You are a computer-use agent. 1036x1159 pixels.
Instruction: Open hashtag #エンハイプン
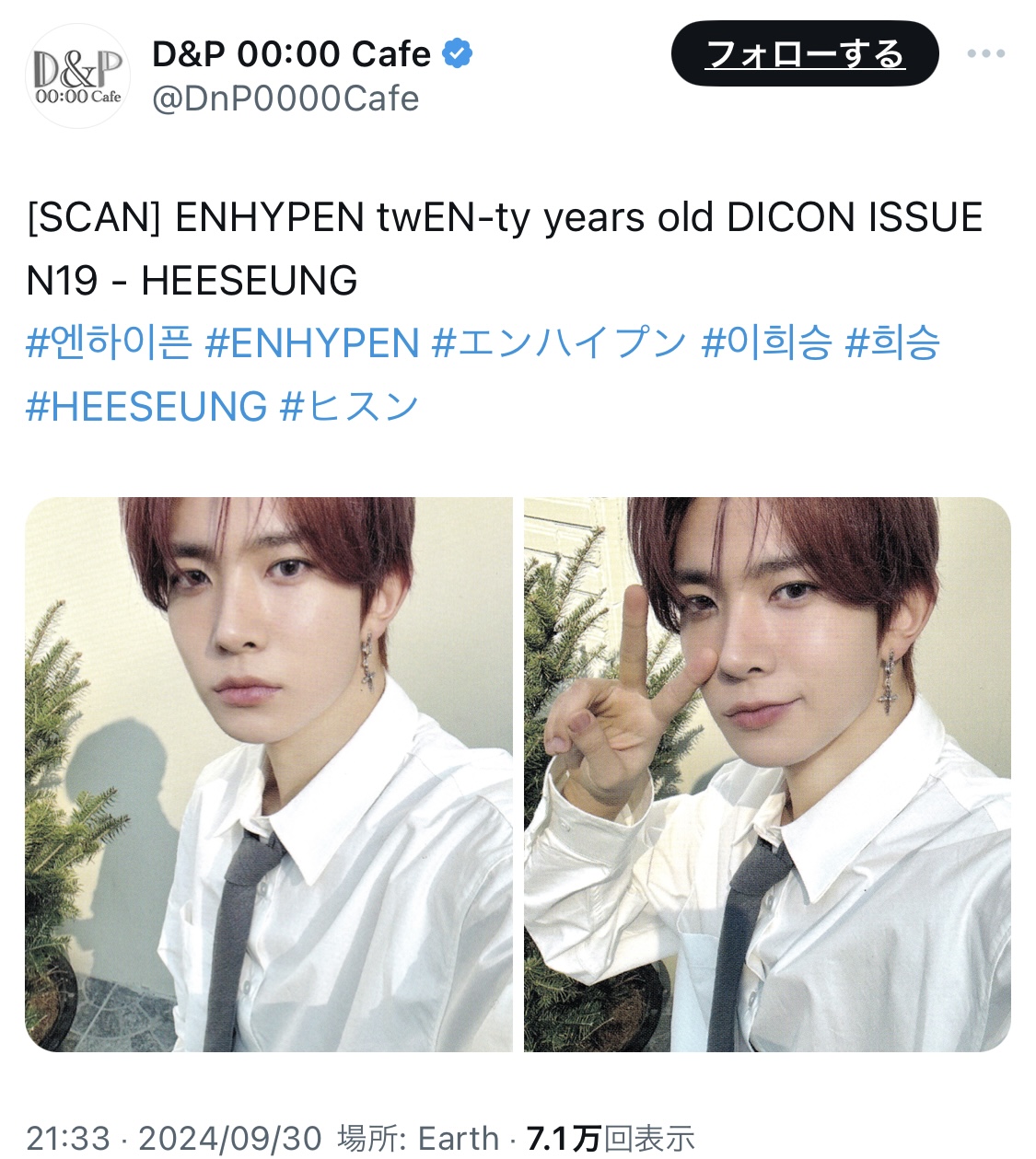click(x=560, y=343)
